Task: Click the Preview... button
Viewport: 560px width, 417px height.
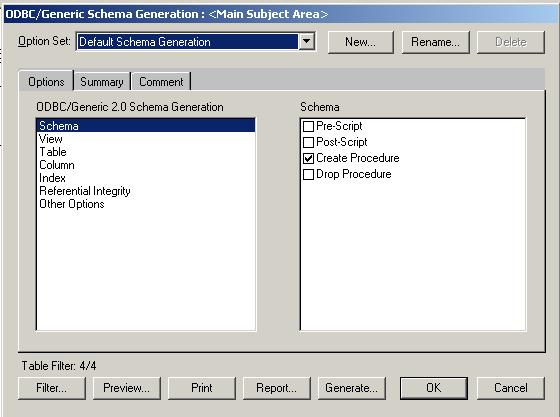Action: click(x=127, y=388)
